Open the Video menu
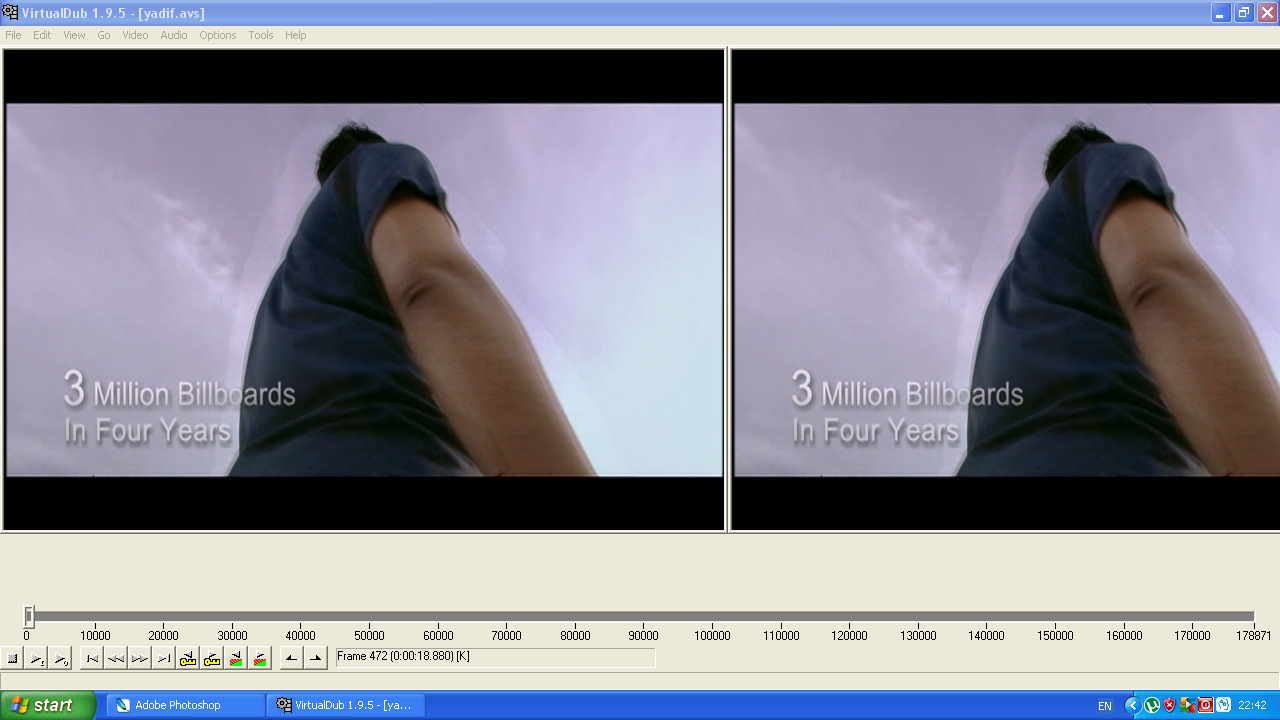This screenshot has width=1280, height=720. click(x=135, y=35)
